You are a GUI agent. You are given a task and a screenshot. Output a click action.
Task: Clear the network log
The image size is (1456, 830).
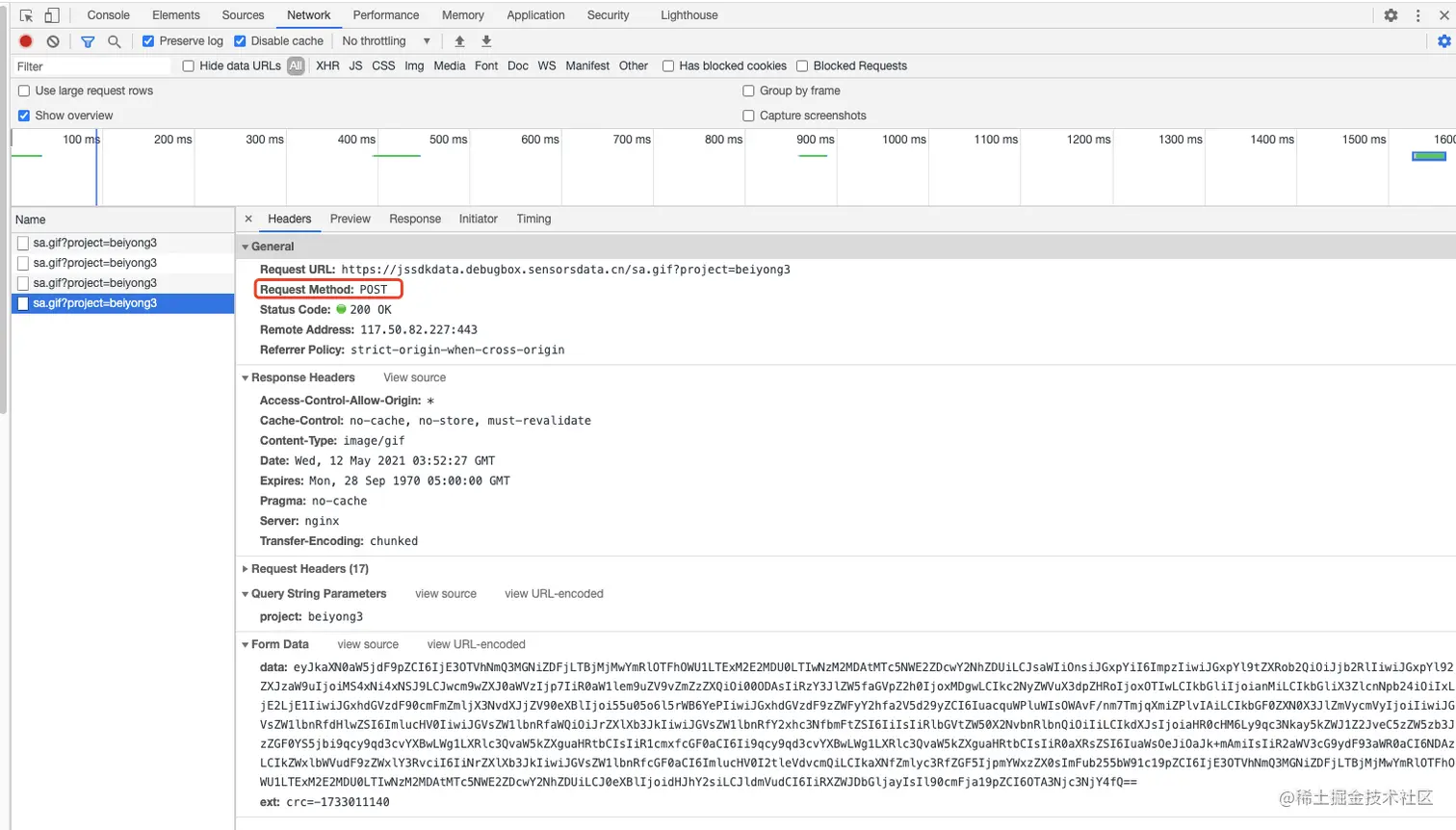click(x=53, y=41)
